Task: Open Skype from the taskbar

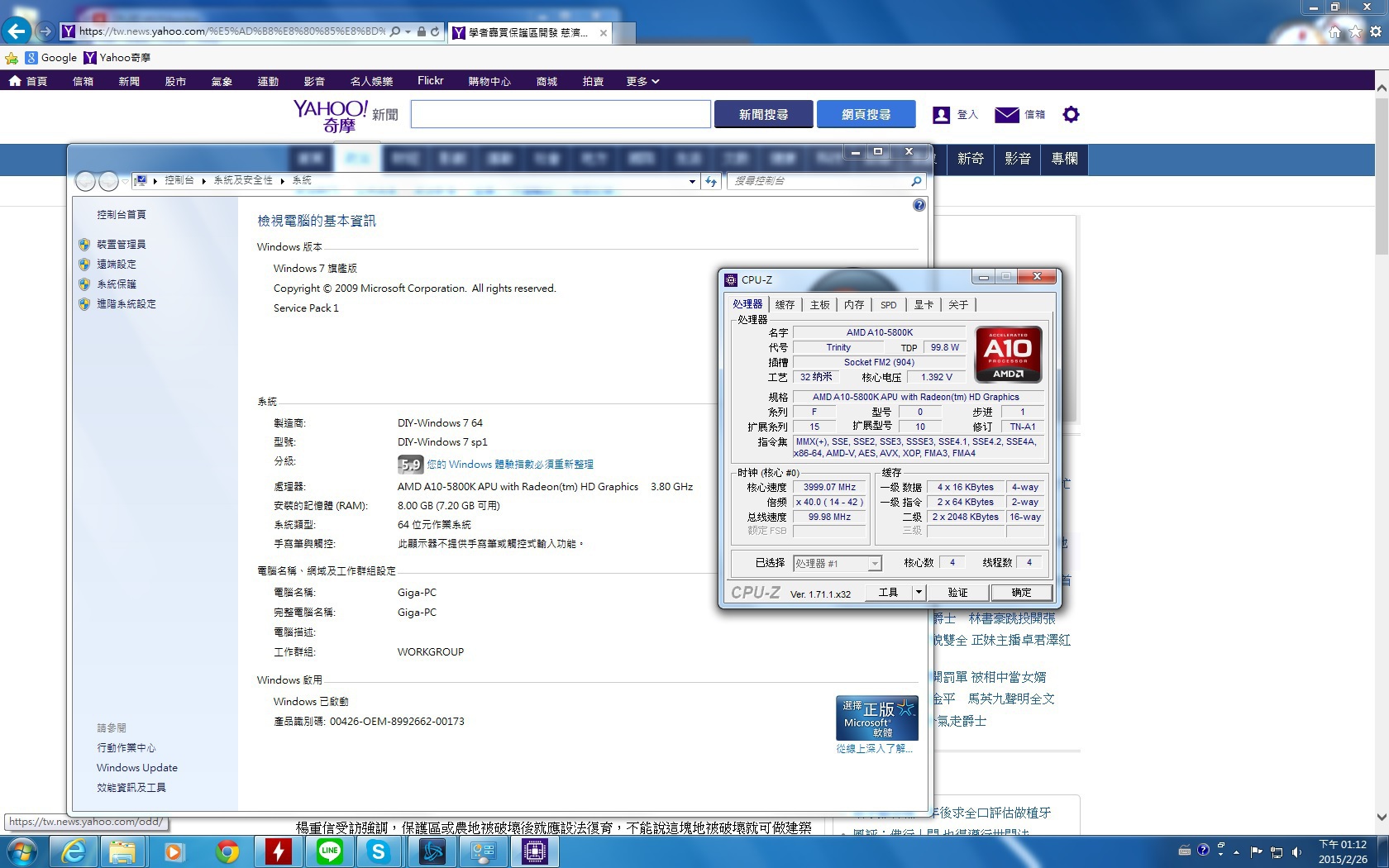Action: click(379, 851)
